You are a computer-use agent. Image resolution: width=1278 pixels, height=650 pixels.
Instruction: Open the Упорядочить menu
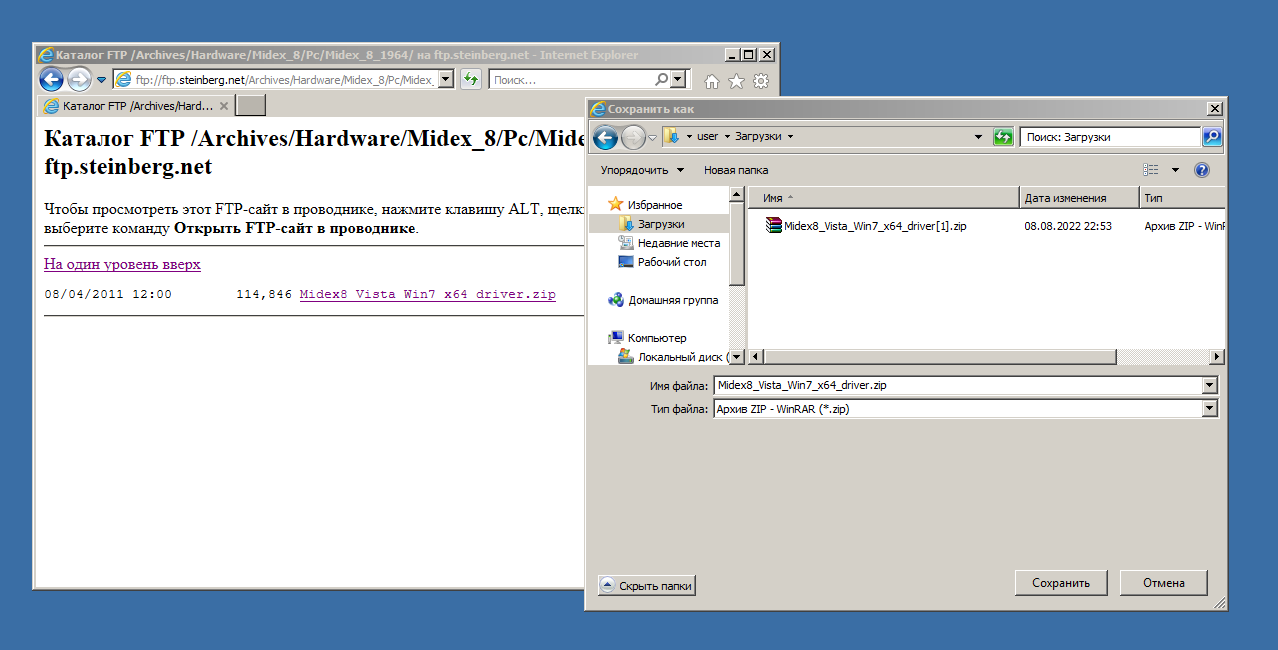point(642,170)
